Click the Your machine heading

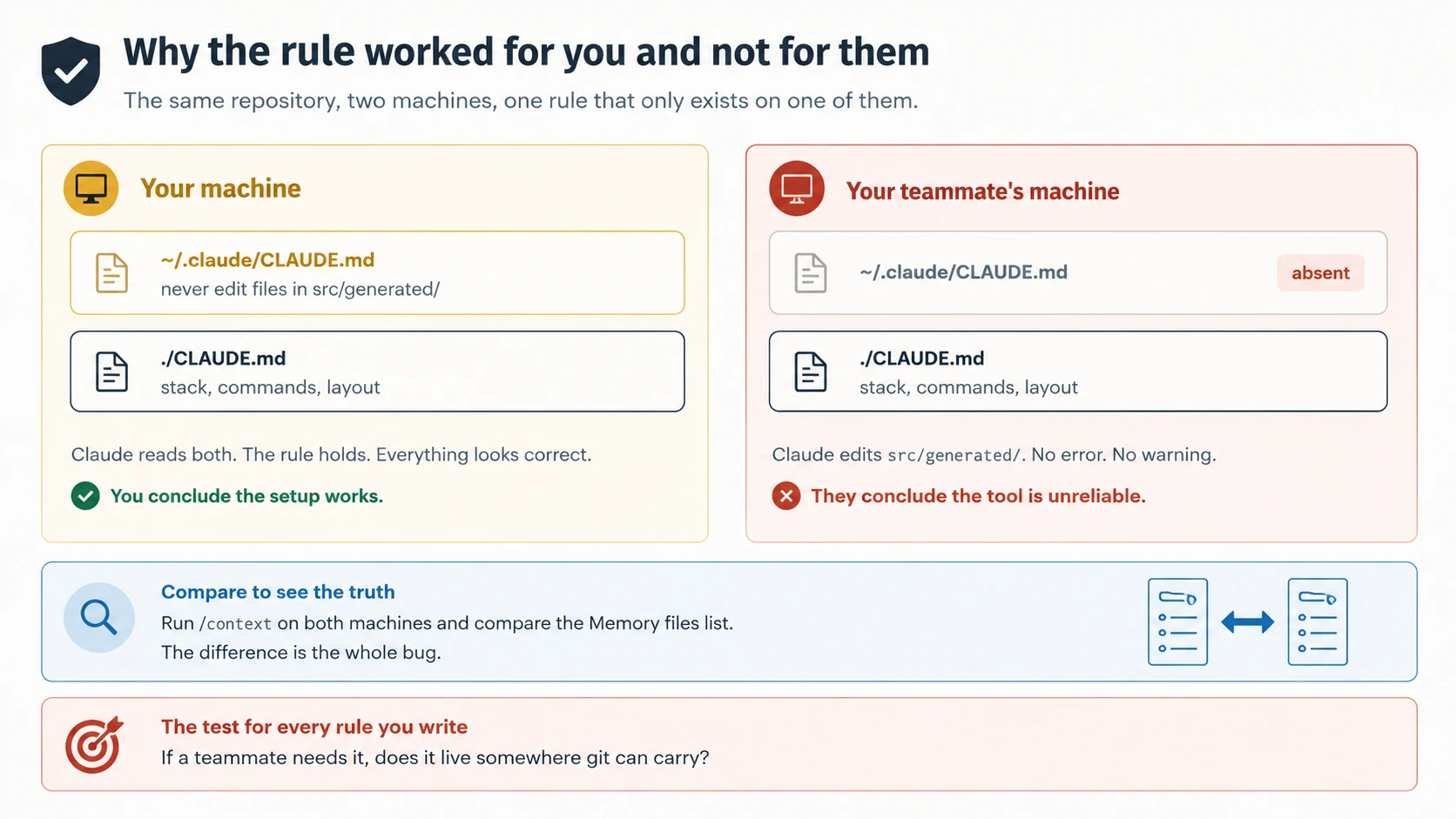(x=220, y=188)
